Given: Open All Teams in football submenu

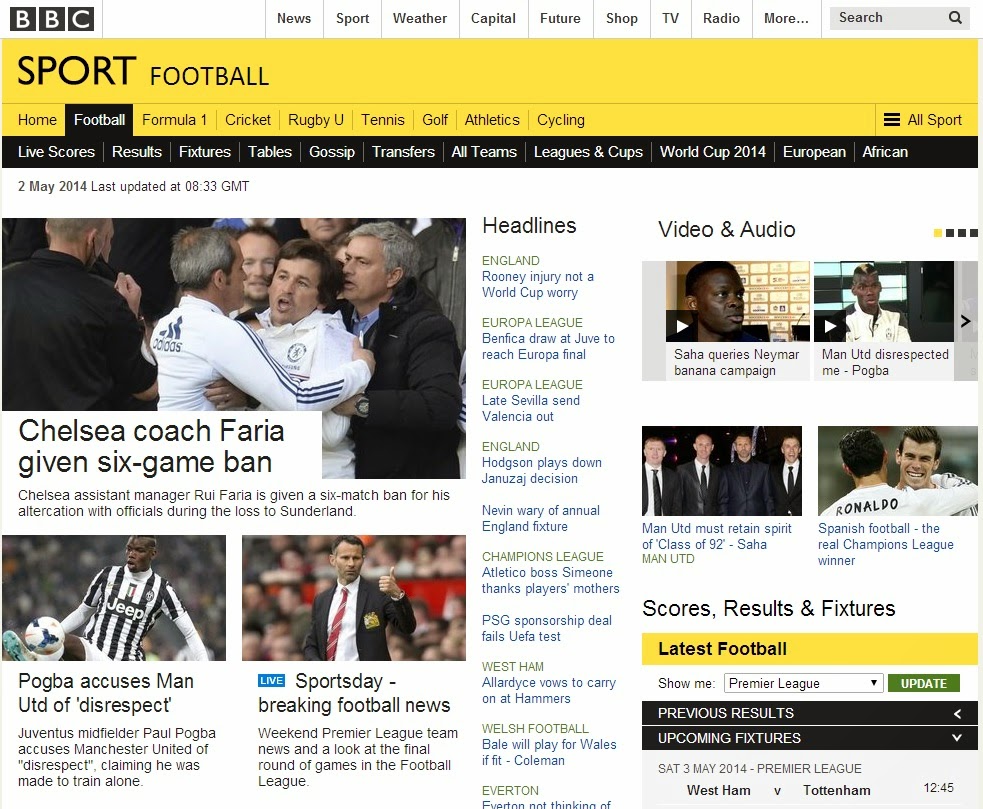Looking at the screenshot, I should coord(484,152).
